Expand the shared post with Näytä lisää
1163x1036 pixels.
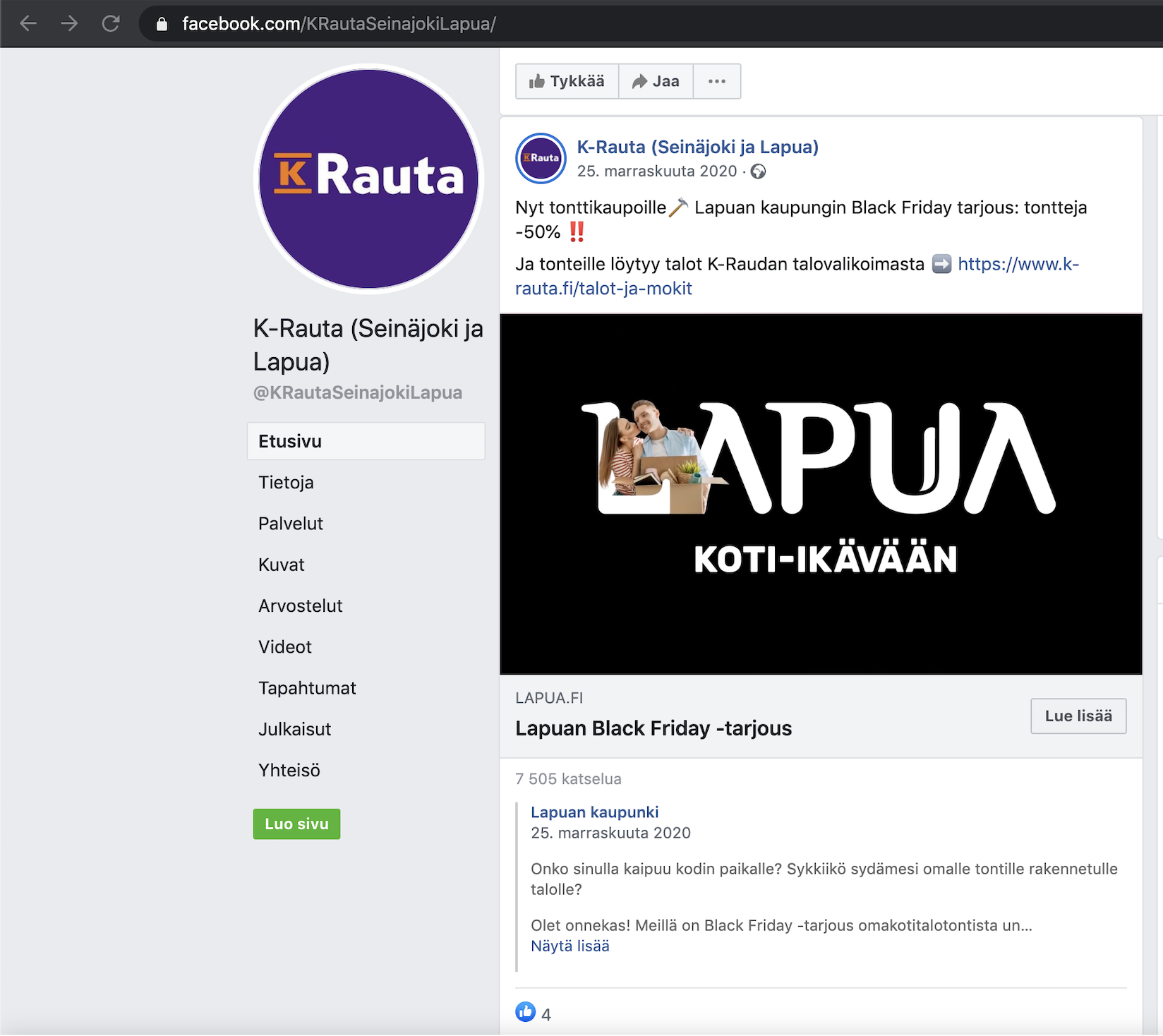coord(570,946)
